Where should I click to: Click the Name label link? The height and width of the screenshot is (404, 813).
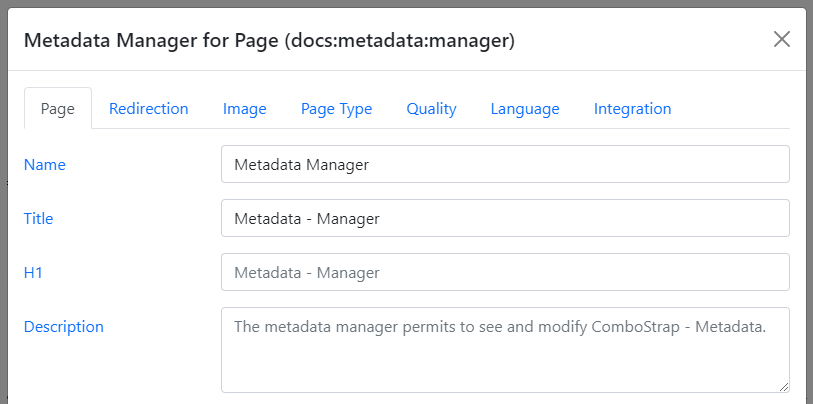(44, 165)
